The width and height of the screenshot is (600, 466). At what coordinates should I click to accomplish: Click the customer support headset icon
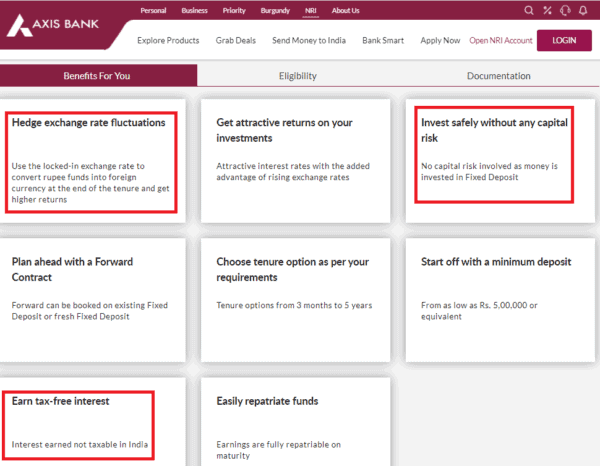565,10
